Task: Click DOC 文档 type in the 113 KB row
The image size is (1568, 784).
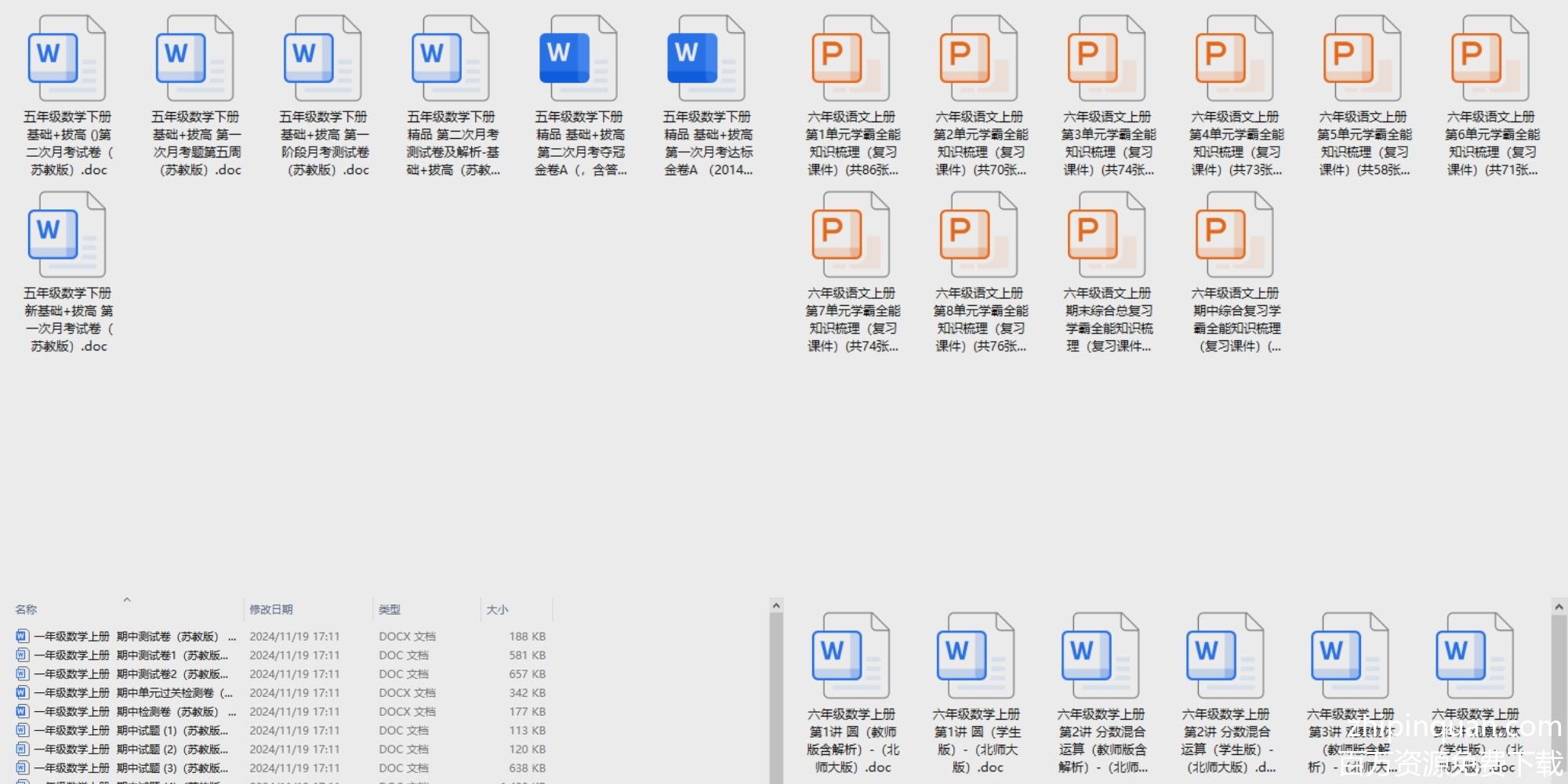Action: click(x=404, y=730)
